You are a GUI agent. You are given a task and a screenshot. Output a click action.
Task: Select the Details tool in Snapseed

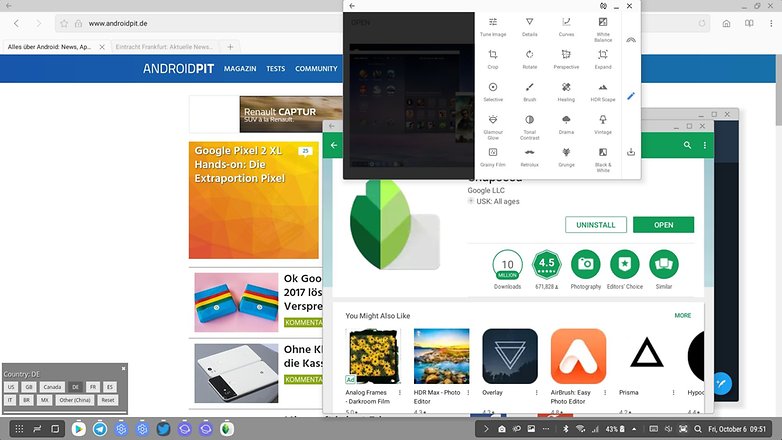tap(530, 27)
